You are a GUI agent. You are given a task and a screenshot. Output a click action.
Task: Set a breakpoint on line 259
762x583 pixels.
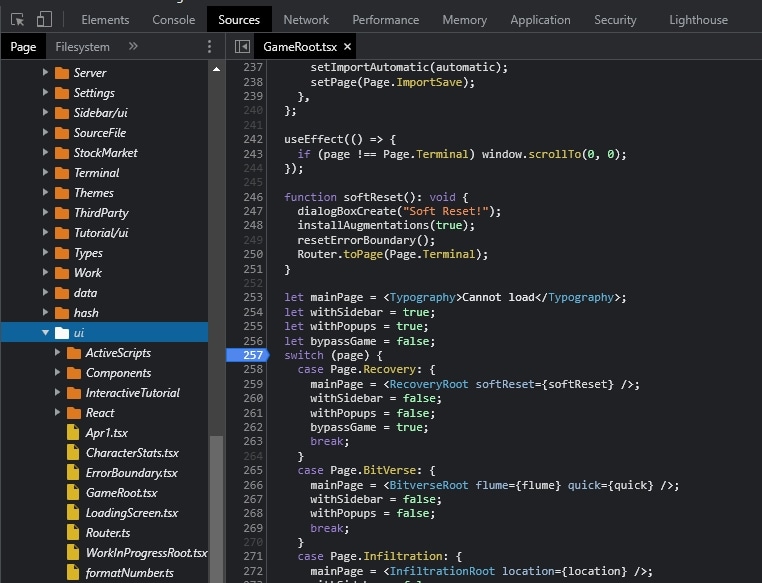253,384
